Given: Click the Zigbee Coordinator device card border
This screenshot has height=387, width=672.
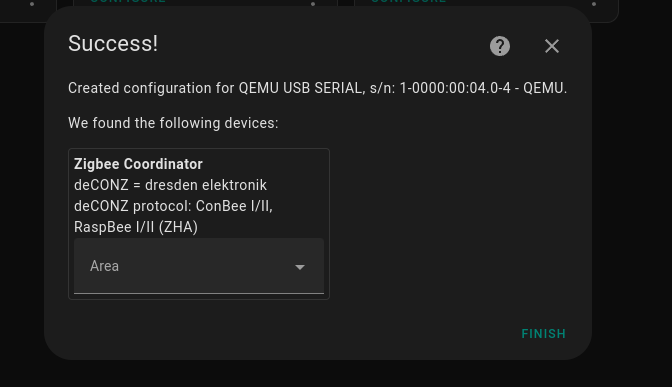Looking at the screenshot, I should coord(199,149).
